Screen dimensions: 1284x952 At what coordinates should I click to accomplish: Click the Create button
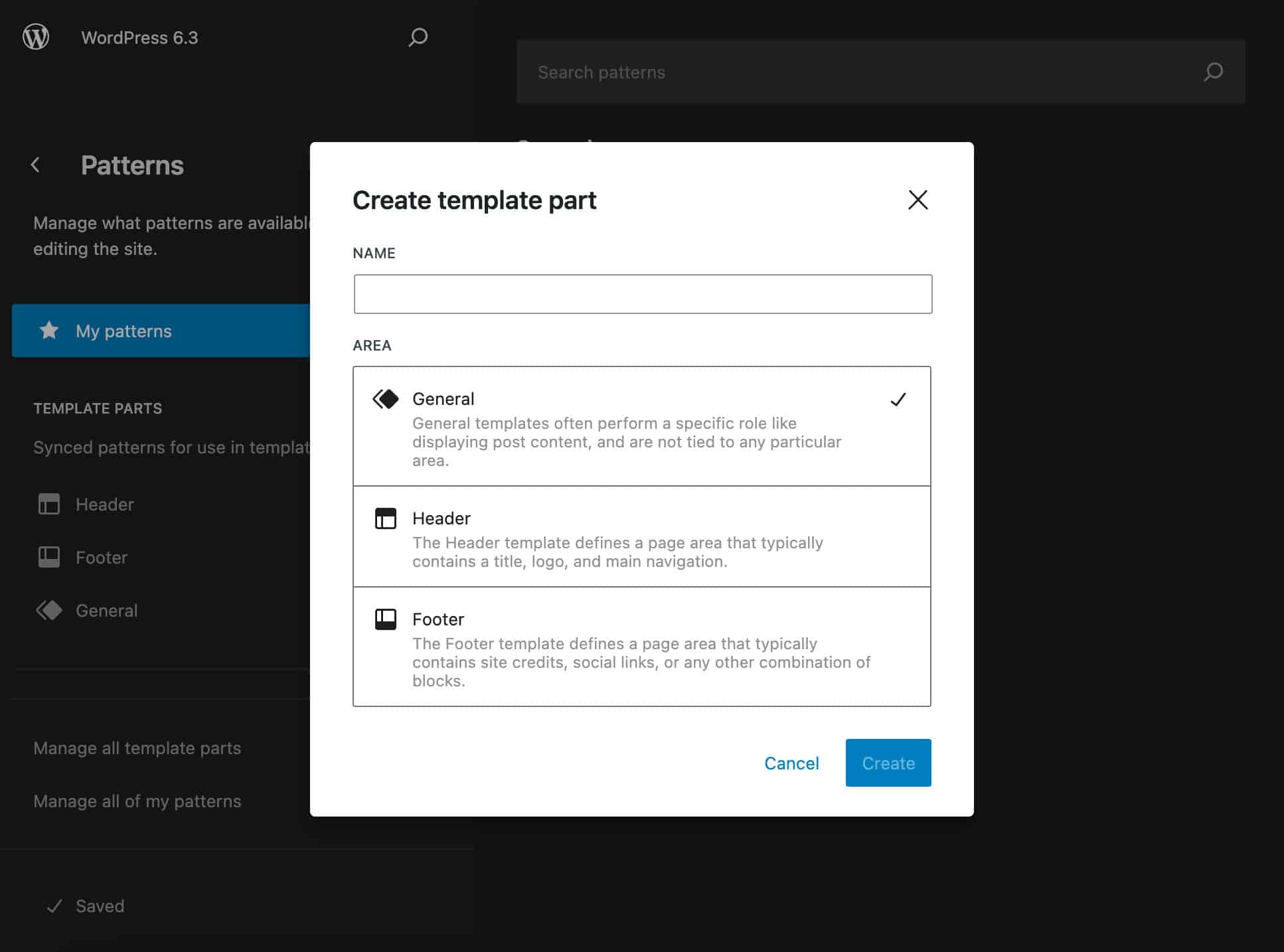[x=888, y=762]
